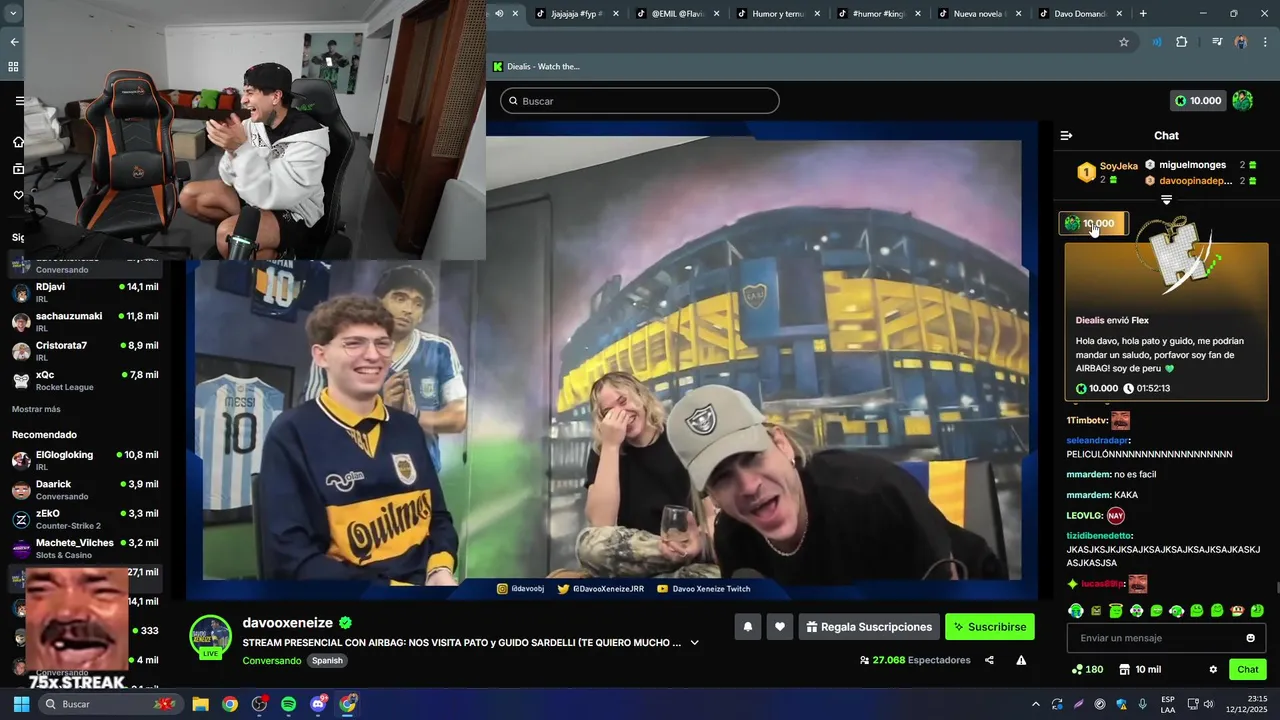Open the Windows Start menu

(21, 704)
